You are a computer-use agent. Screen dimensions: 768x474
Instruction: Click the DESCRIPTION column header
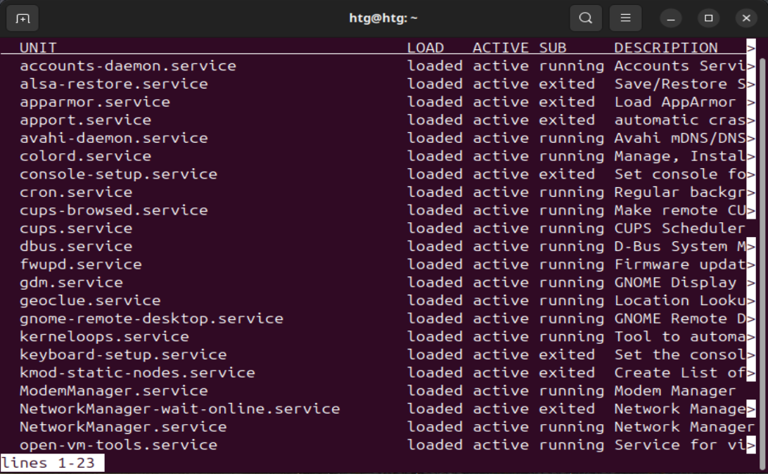(666, 48)
